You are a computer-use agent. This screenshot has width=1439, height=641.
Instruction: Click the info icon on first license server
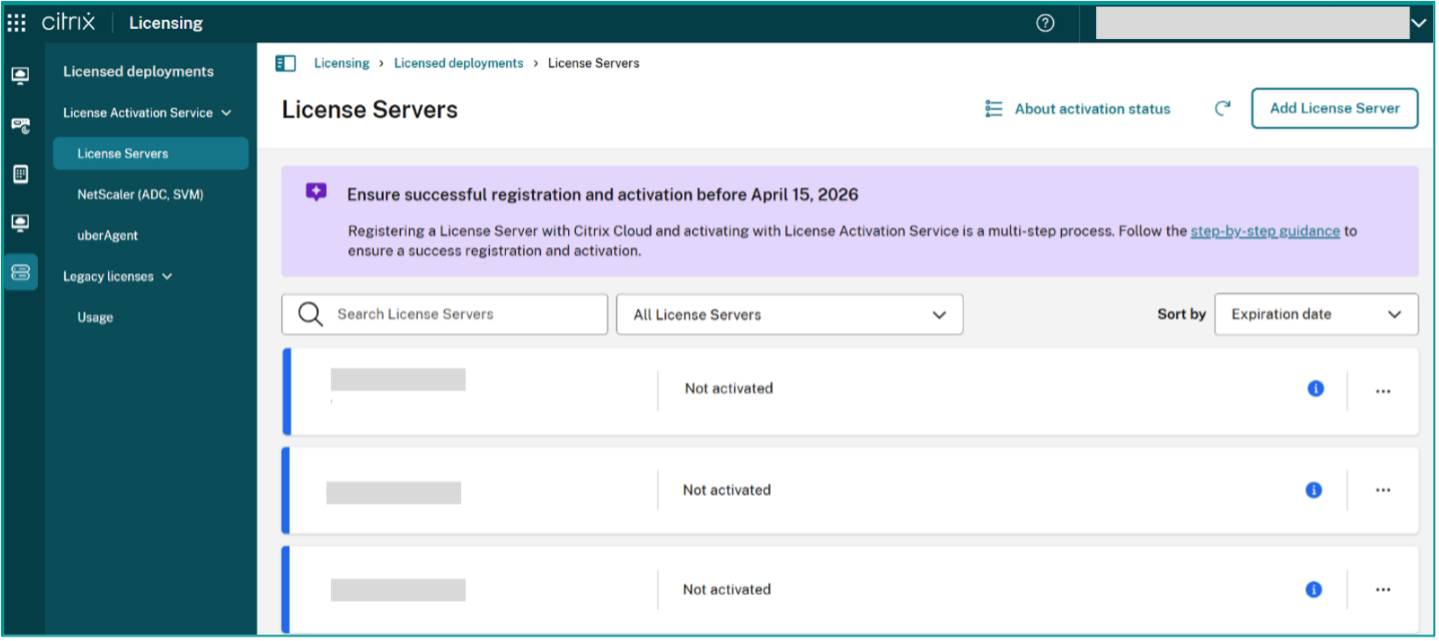[1315, 389]
